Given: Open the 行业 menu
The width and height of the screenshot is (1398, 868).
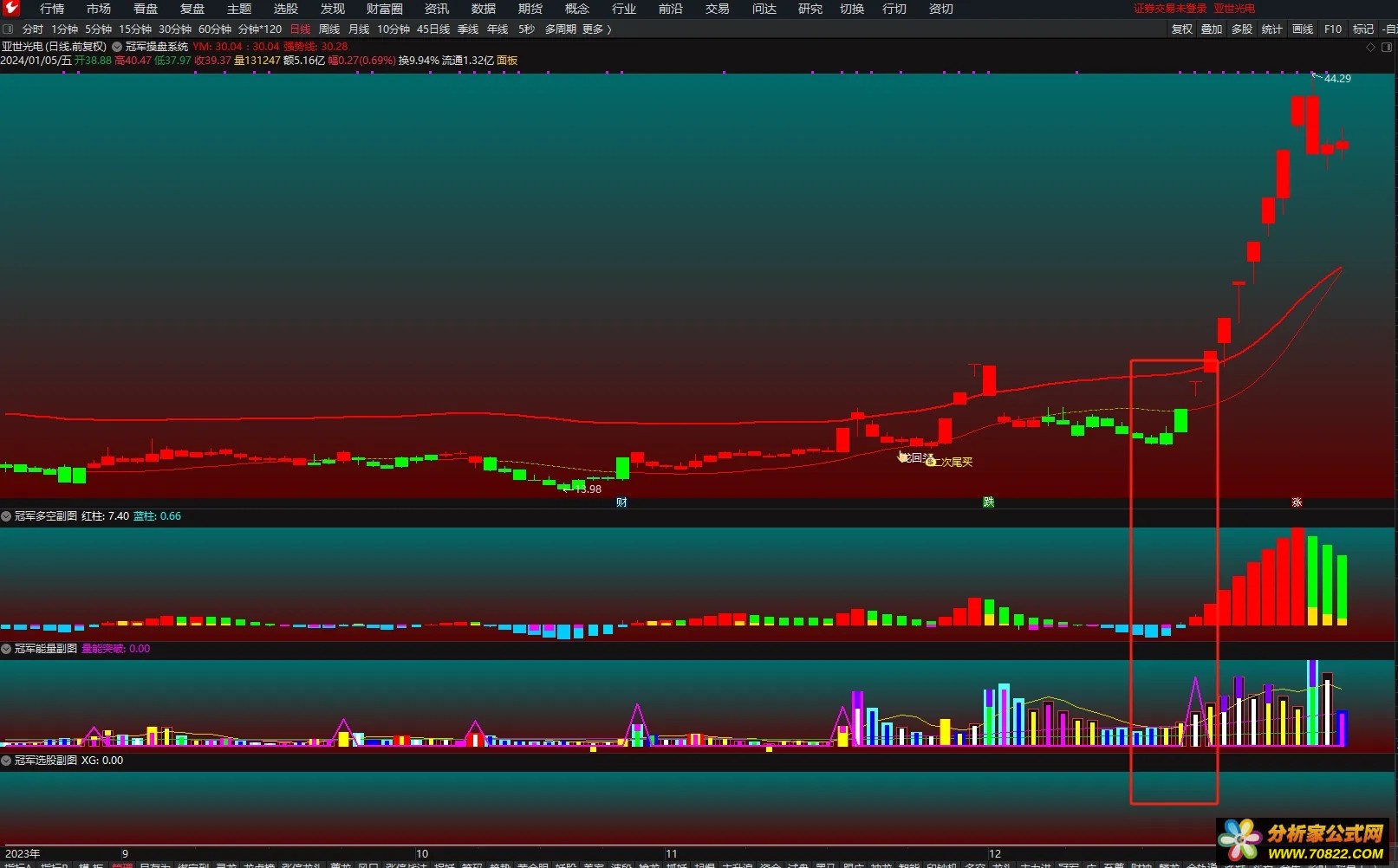Looking at the screenshot, I should tap(624, 9).
